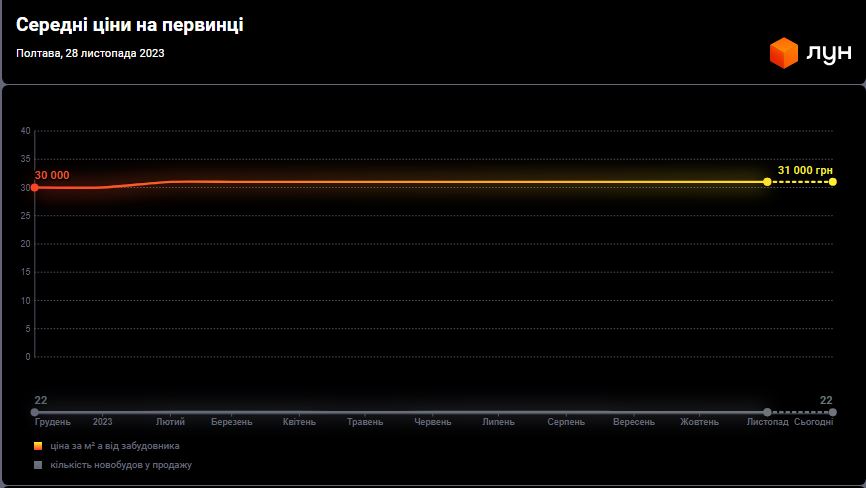Select the Вересень month label

[634, 422]
